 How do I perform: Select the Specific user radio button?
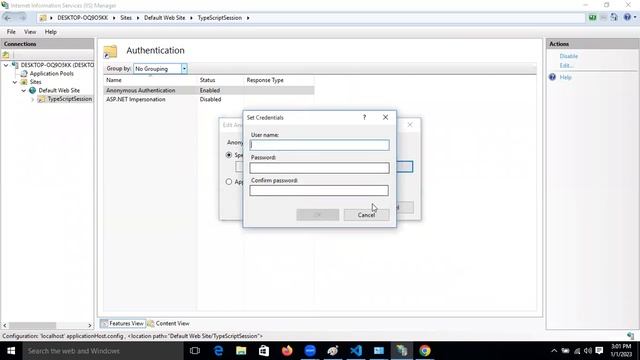(229, 155)
